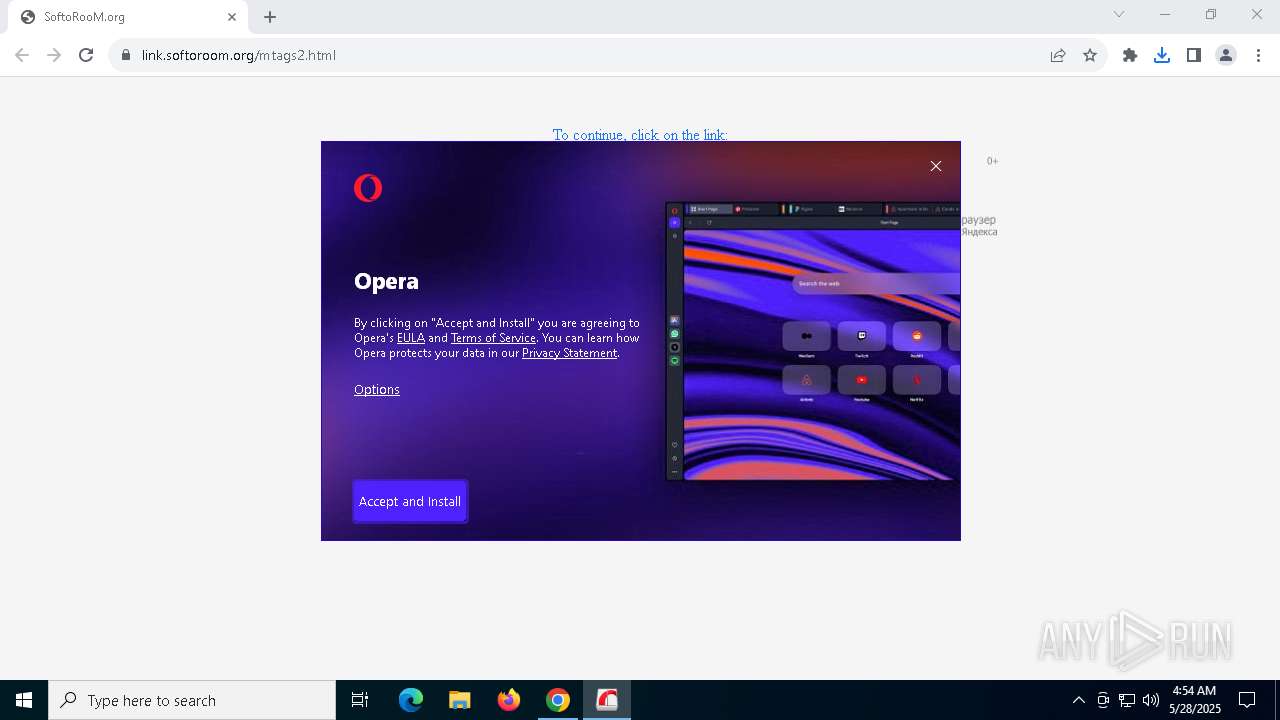Show Chrome downloads
1280x720 pixels.
point(1162,55)
